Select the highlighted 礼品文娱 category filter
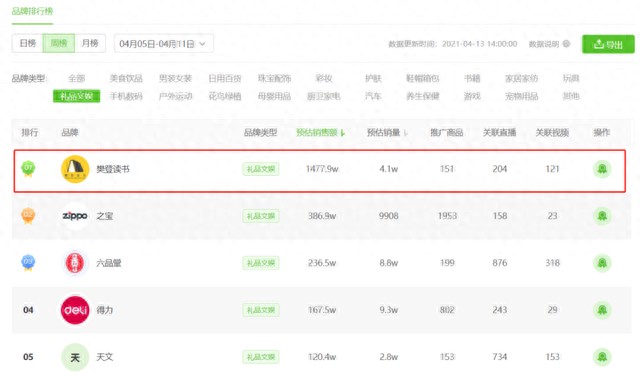Screen dimensions: 640x376 tap(76, 96)
